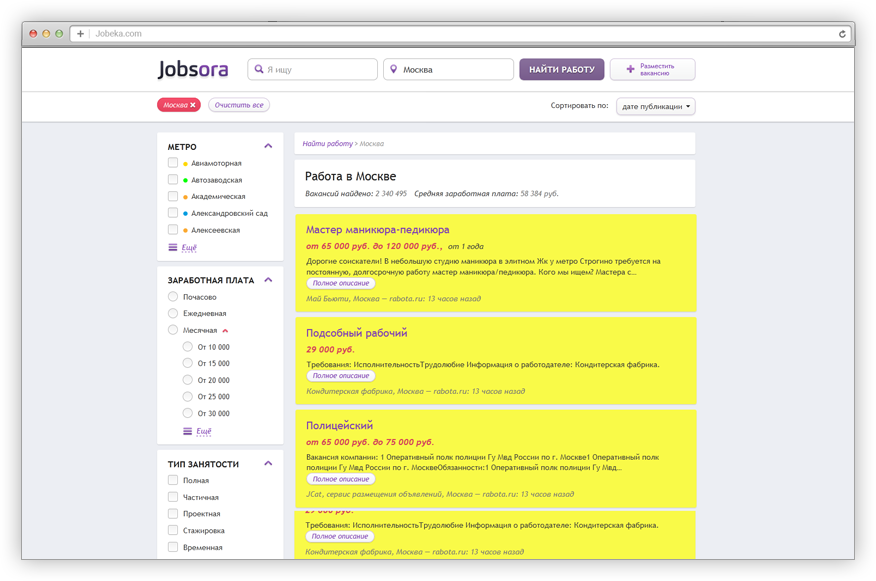The width and height of the screenshot is (876, 581).
Task: Show more metro stations via Ещё
Action: [189, 247]
